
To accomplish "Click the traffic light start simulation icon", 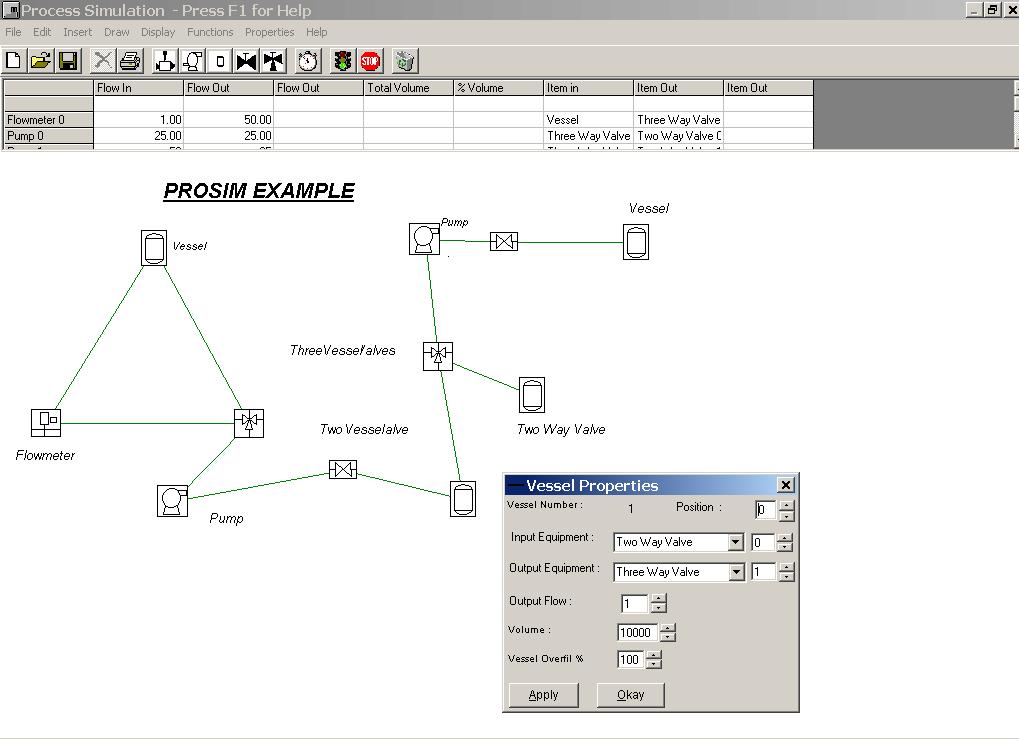I will click(343, 61).
